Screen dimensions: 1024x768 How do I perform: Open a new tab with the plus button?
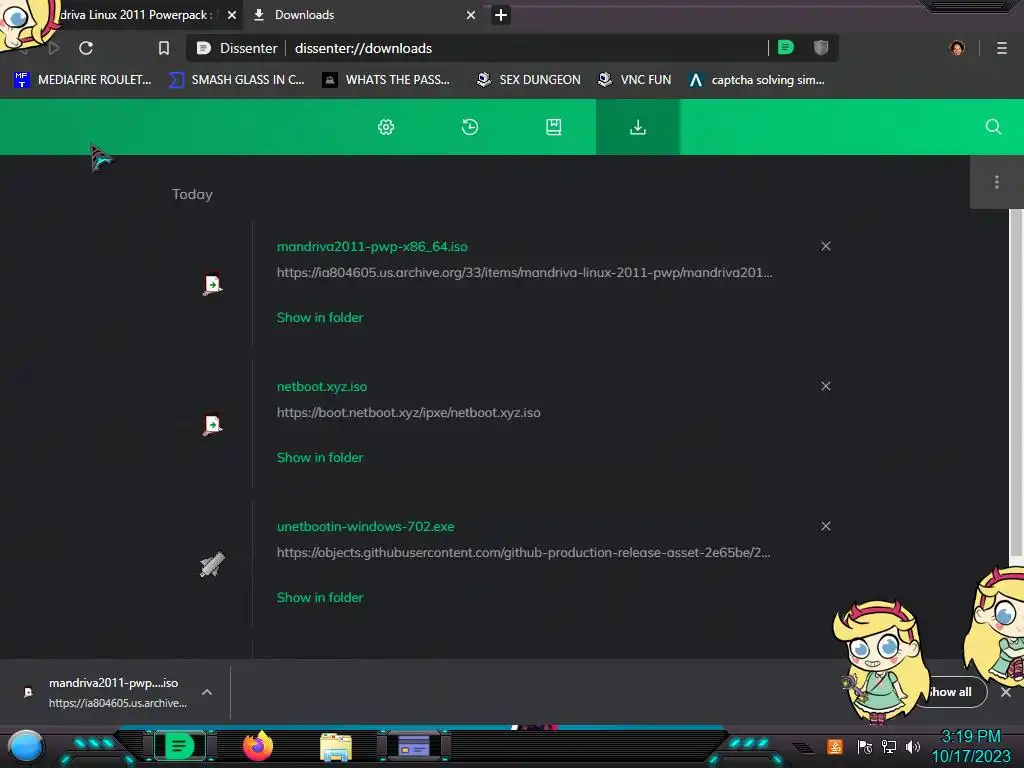[501, 15]
